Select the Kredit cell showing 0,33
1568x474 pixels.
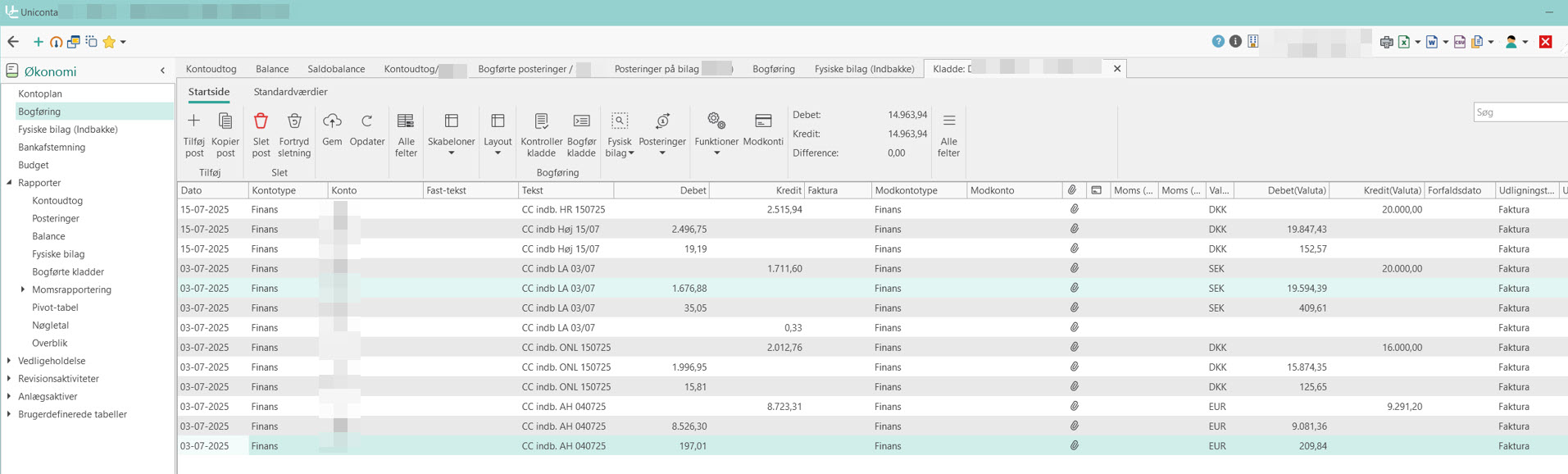coord(757,327)
